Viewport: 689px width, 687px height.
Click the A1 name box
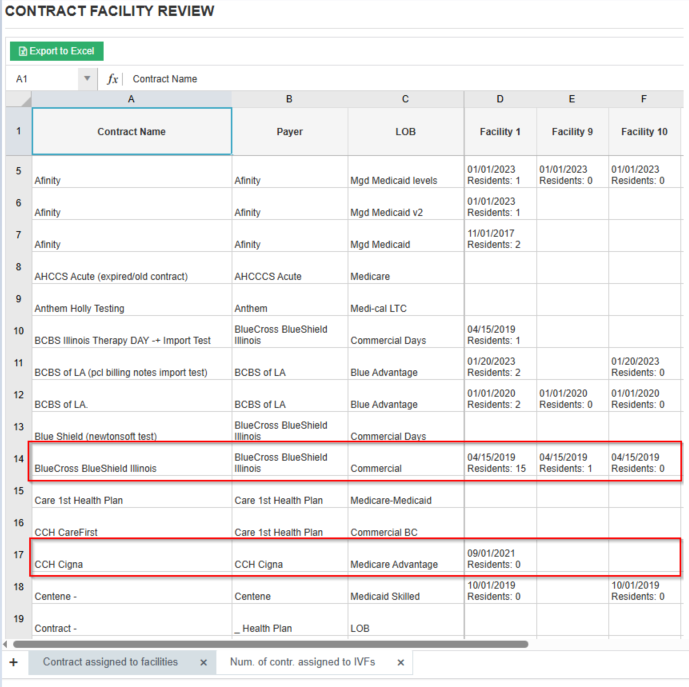pyautogui.click(x=43, y=79)
